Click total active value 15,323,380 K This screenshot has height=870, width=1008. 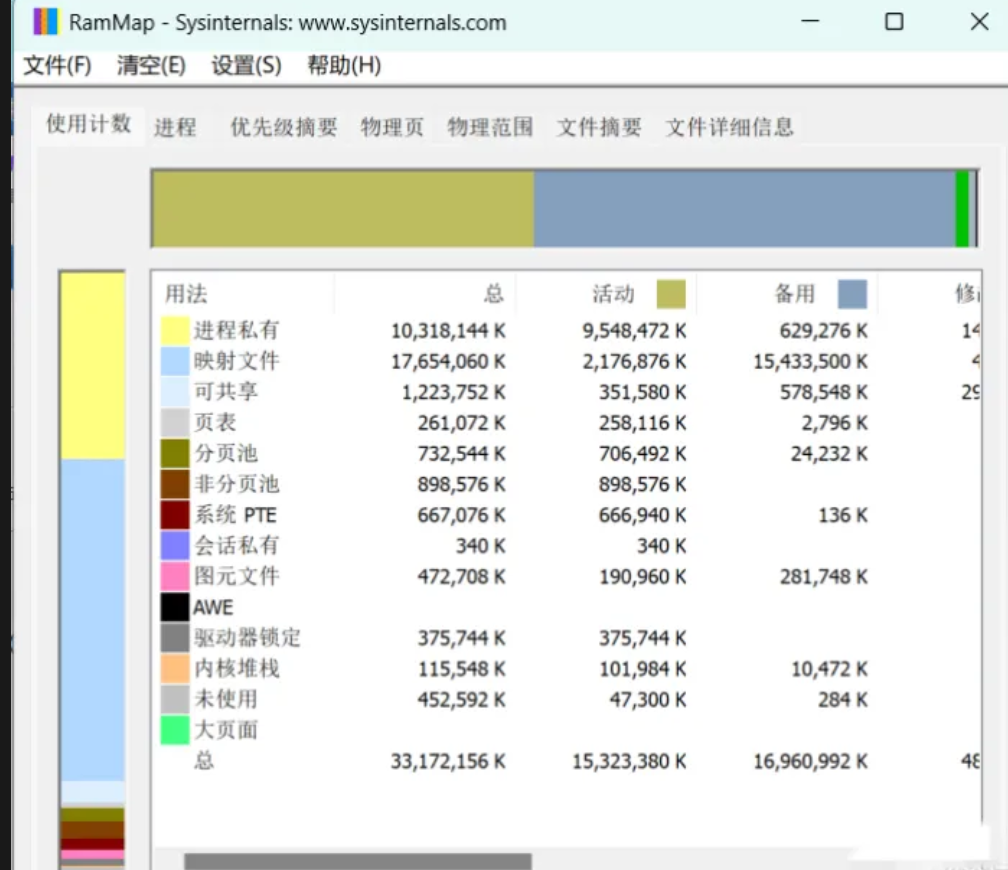point(629,762)
